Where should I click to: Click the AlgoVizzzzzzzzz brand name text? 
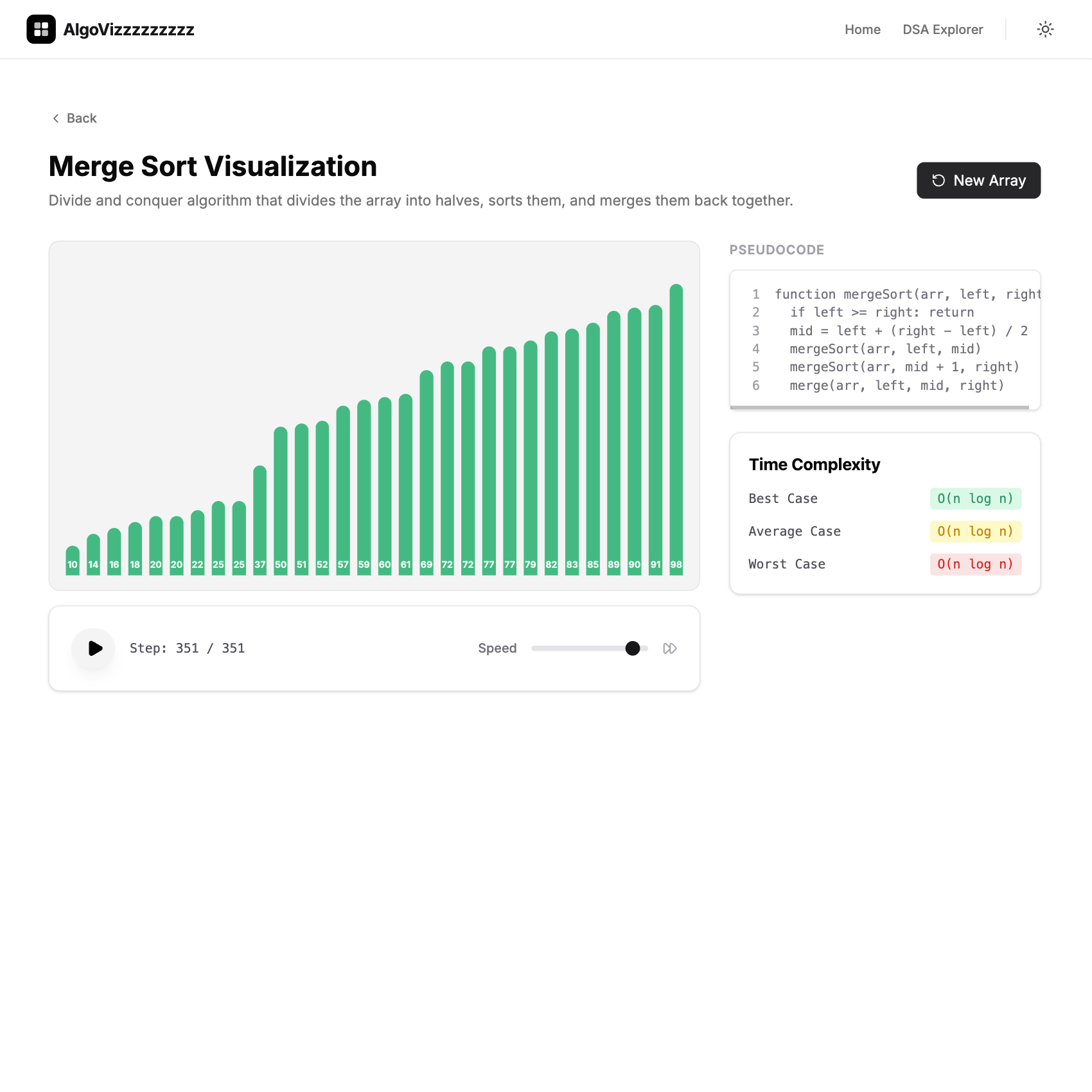click(x=128, y=30)
